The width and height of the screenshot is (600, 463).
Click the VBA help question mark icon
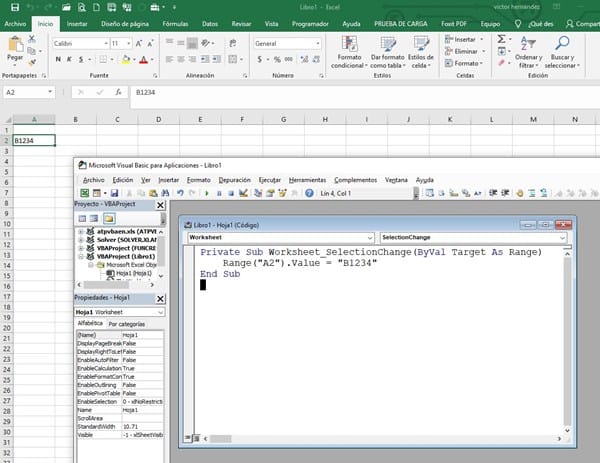tap(309, 193)
